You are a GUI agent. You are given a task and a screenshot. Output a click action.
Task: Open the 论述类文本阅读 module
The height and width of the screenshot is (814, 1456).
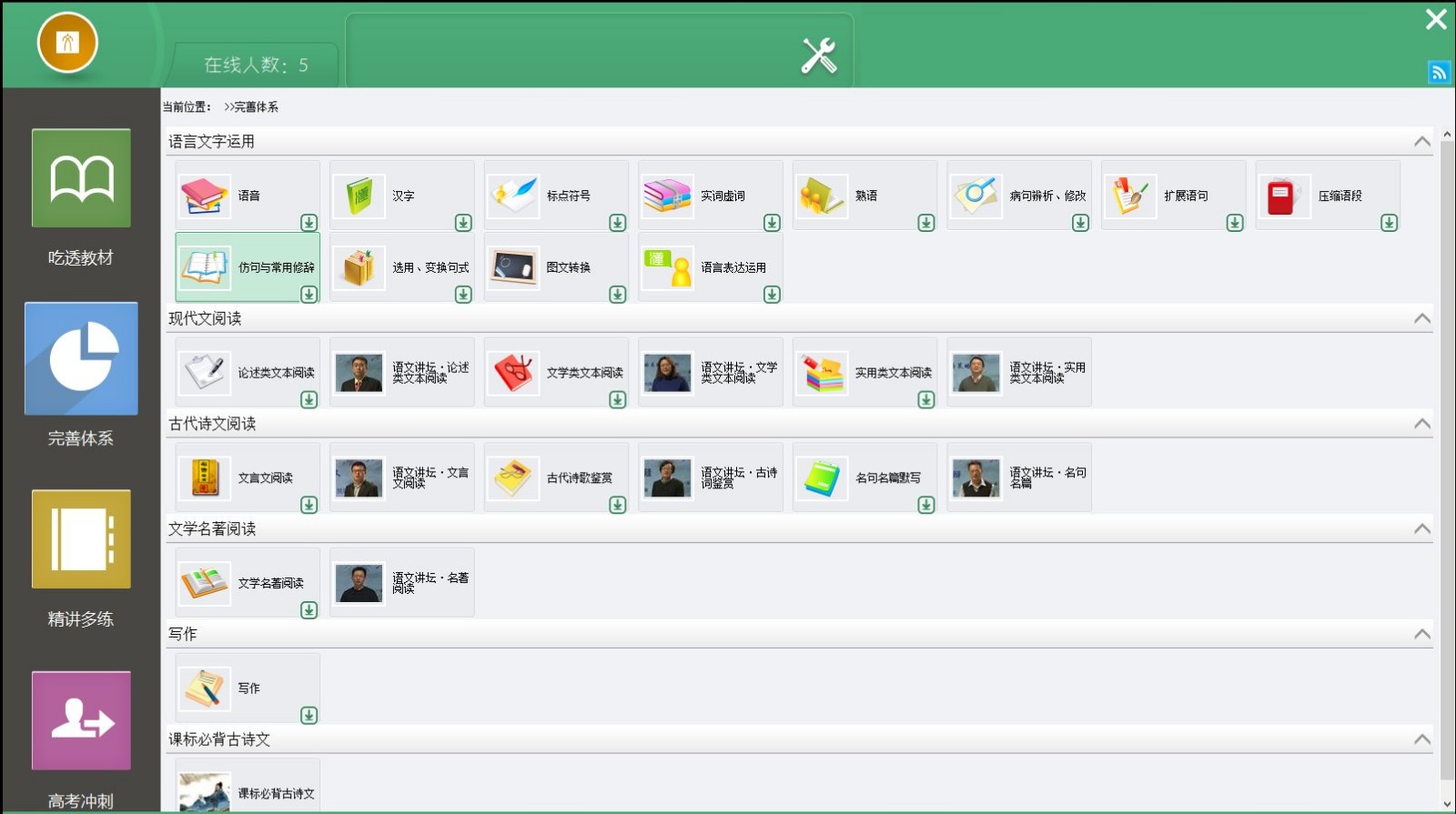click(248, 373)
